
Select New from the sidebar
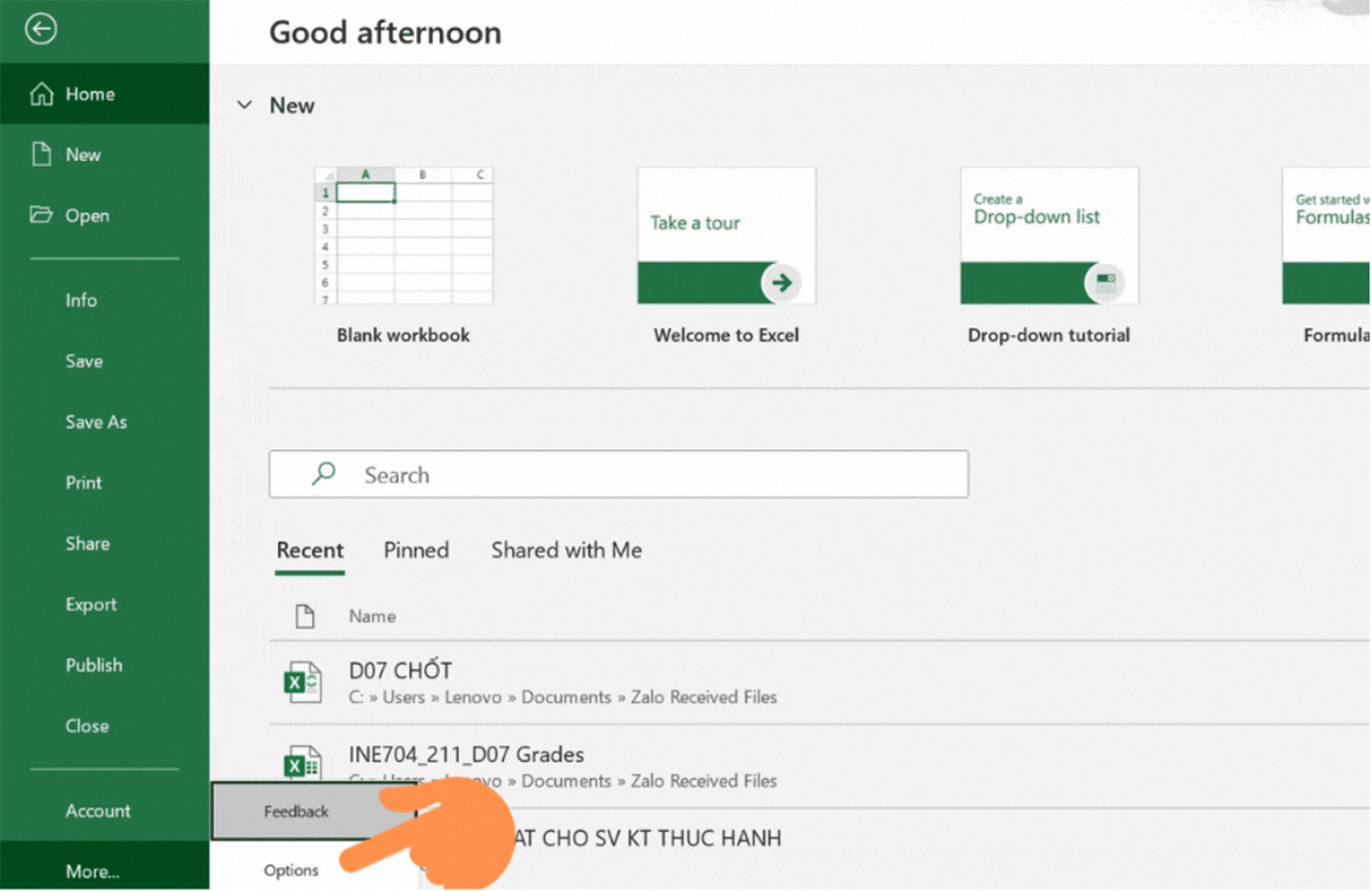tap(104, 155)
